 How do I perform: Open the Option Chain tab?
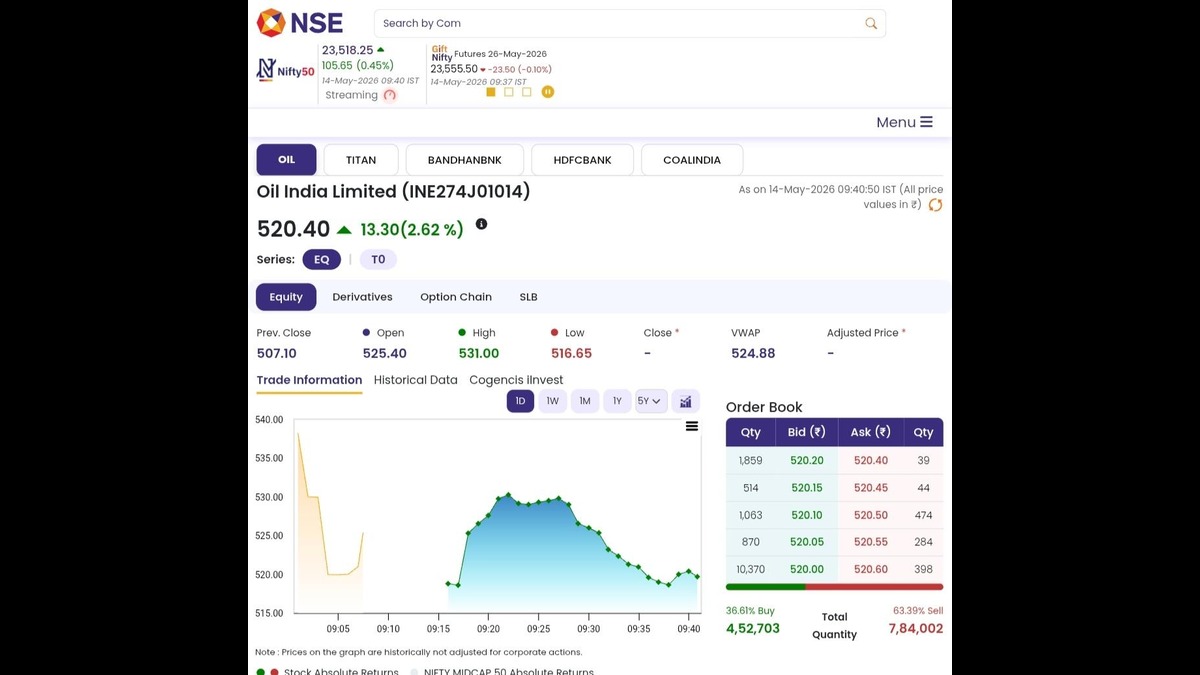[x=456, y=297]
